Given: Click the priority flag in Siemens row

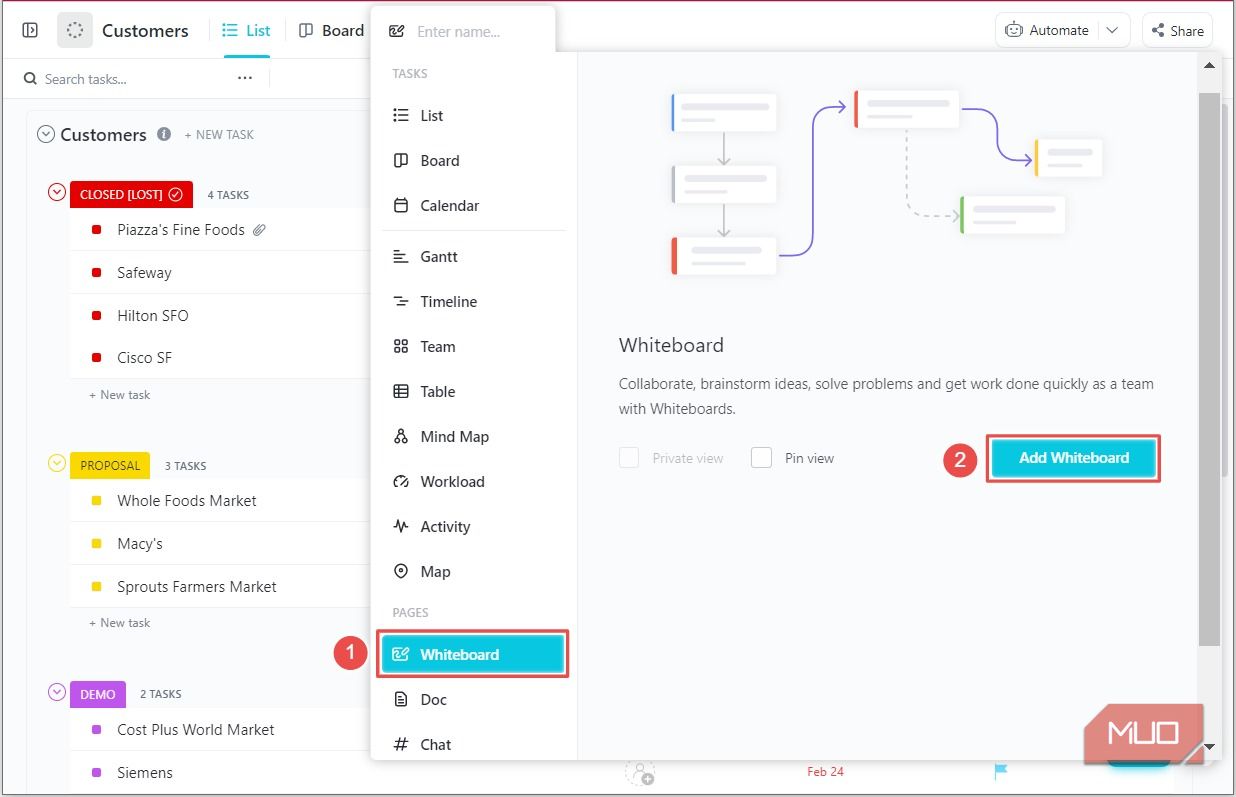Looking at the screenshot, I should 1001,771.
